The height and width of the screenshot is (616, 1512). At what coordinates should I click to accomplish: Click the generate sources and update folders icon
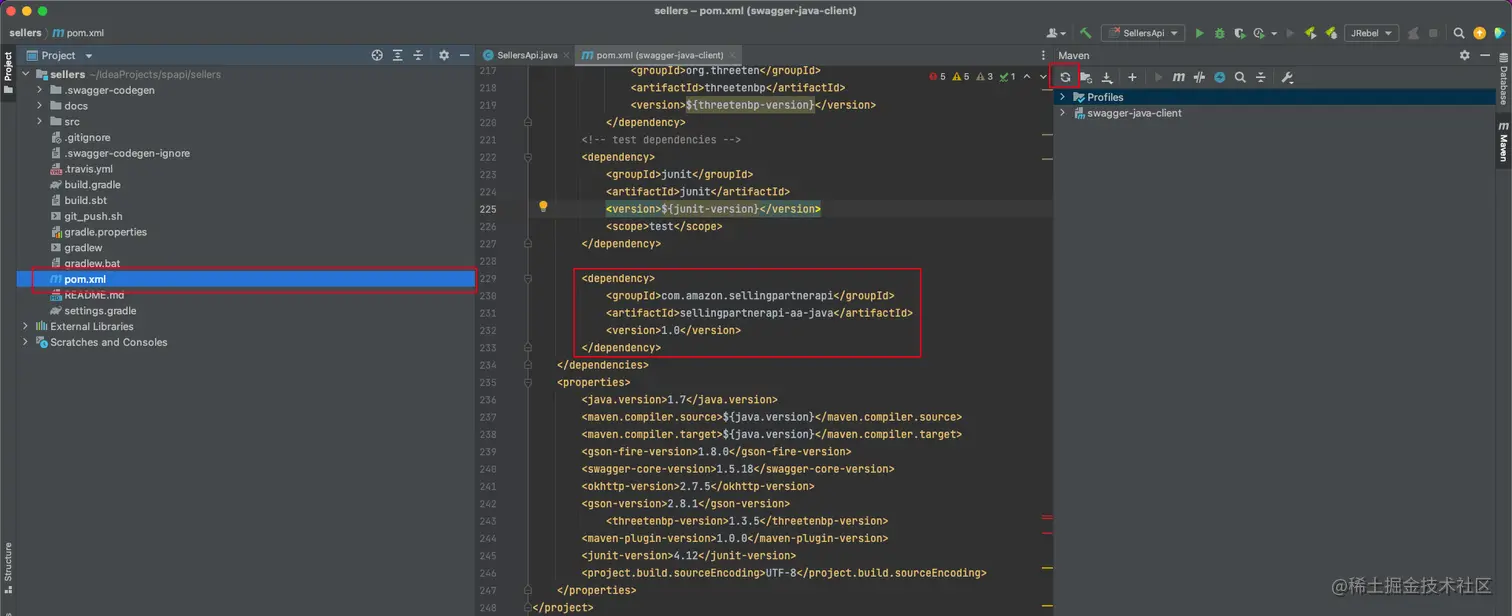click(x=1086, y=77)
